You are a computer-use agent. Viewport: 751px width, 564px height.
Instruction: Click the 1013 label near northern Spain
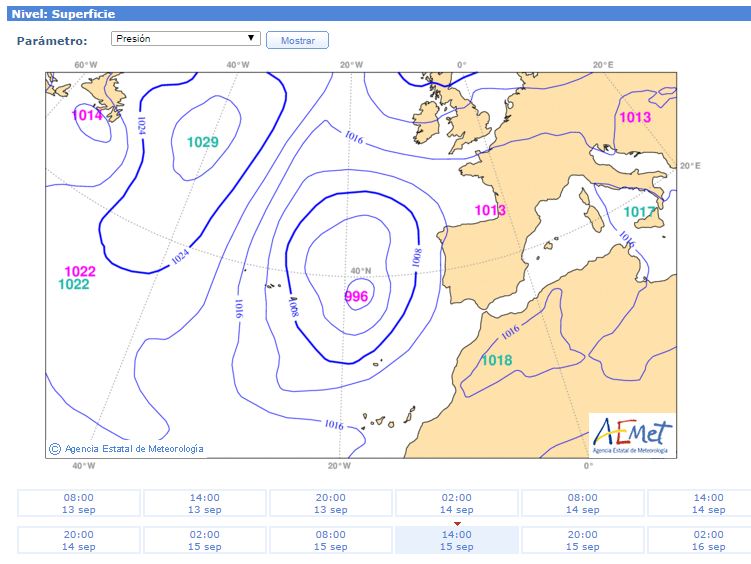click(x=490, y=210)
